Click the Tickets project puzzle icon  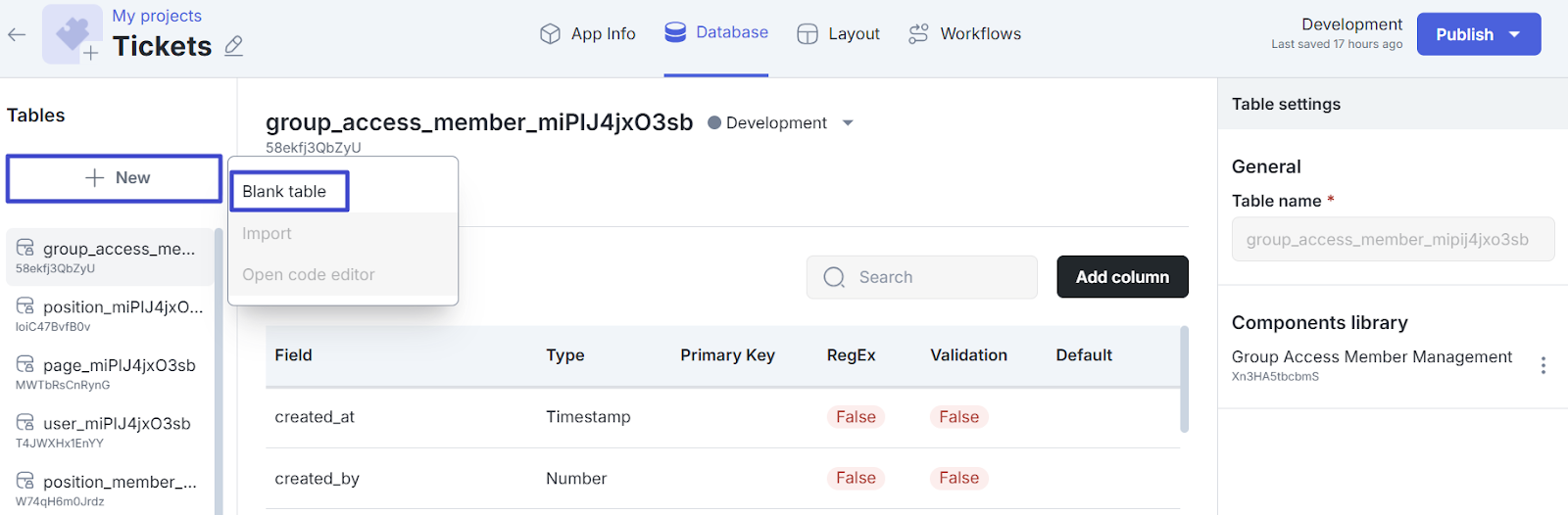tap(73, 34)
